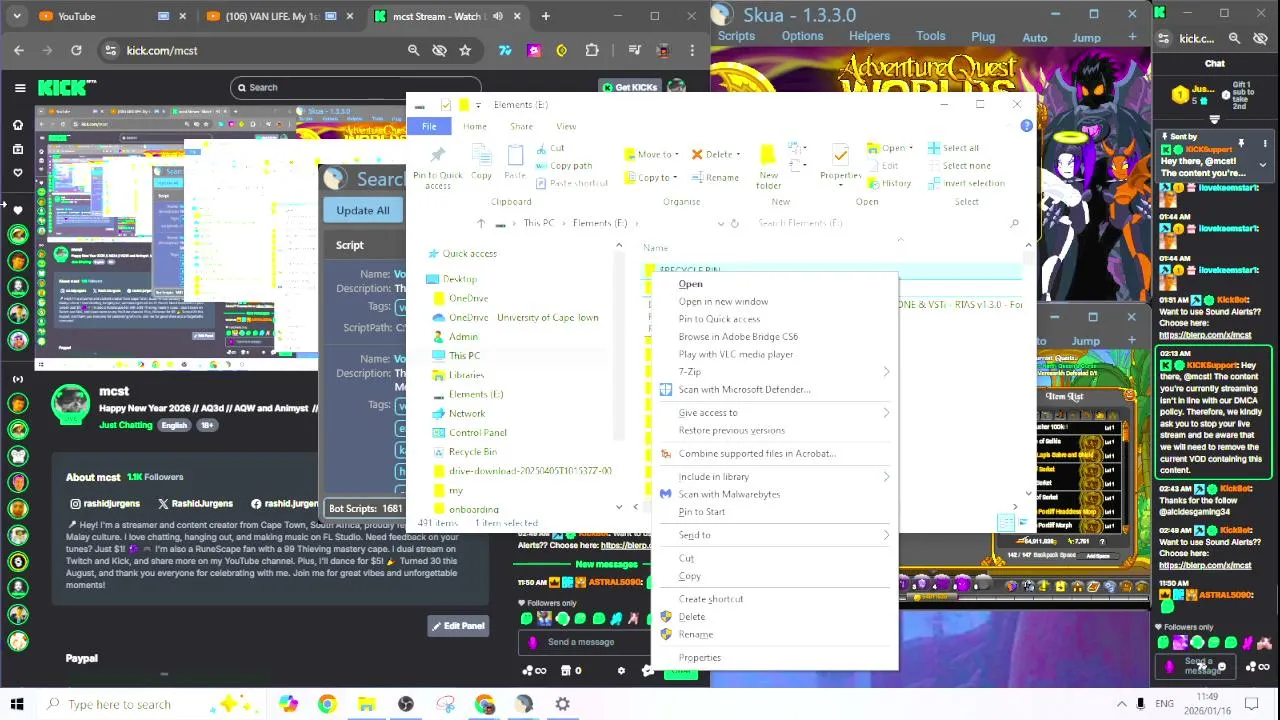Click the Search Elements (E:) box
The image size is (1280, 720).
[887, 223]
